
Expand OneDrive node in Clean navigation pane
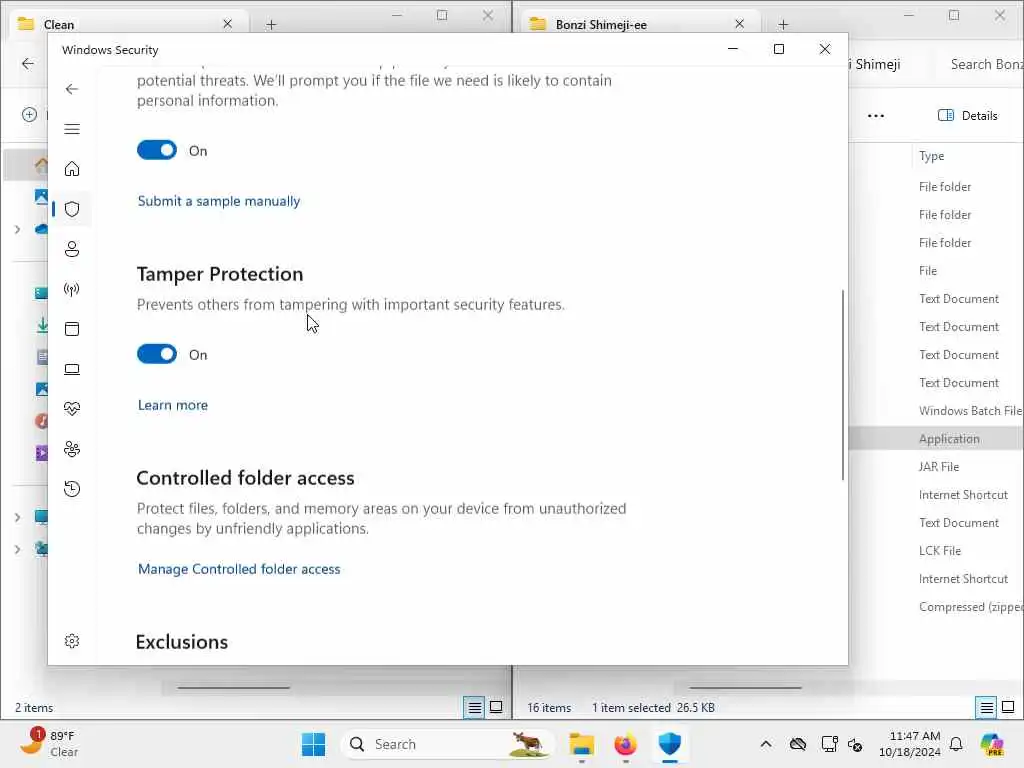click(18, 229)
